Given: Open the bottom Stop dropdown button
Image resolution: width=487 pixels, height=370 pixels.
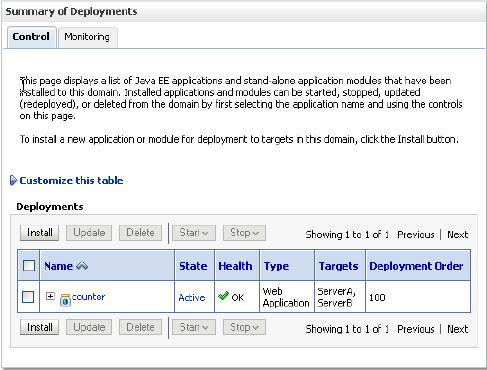Looking at the screenshot, I should [x=244, y=327].
